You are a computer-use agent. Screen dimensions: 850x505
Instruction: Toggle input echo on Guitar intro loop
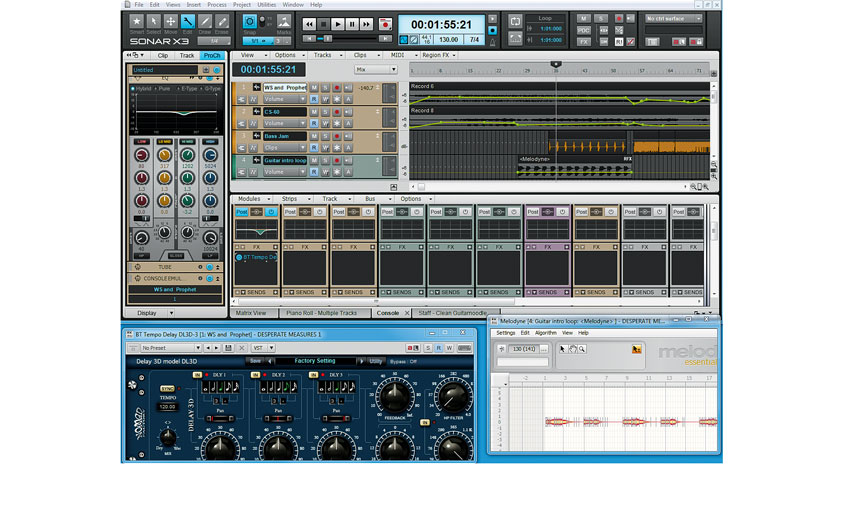point(348,160)
